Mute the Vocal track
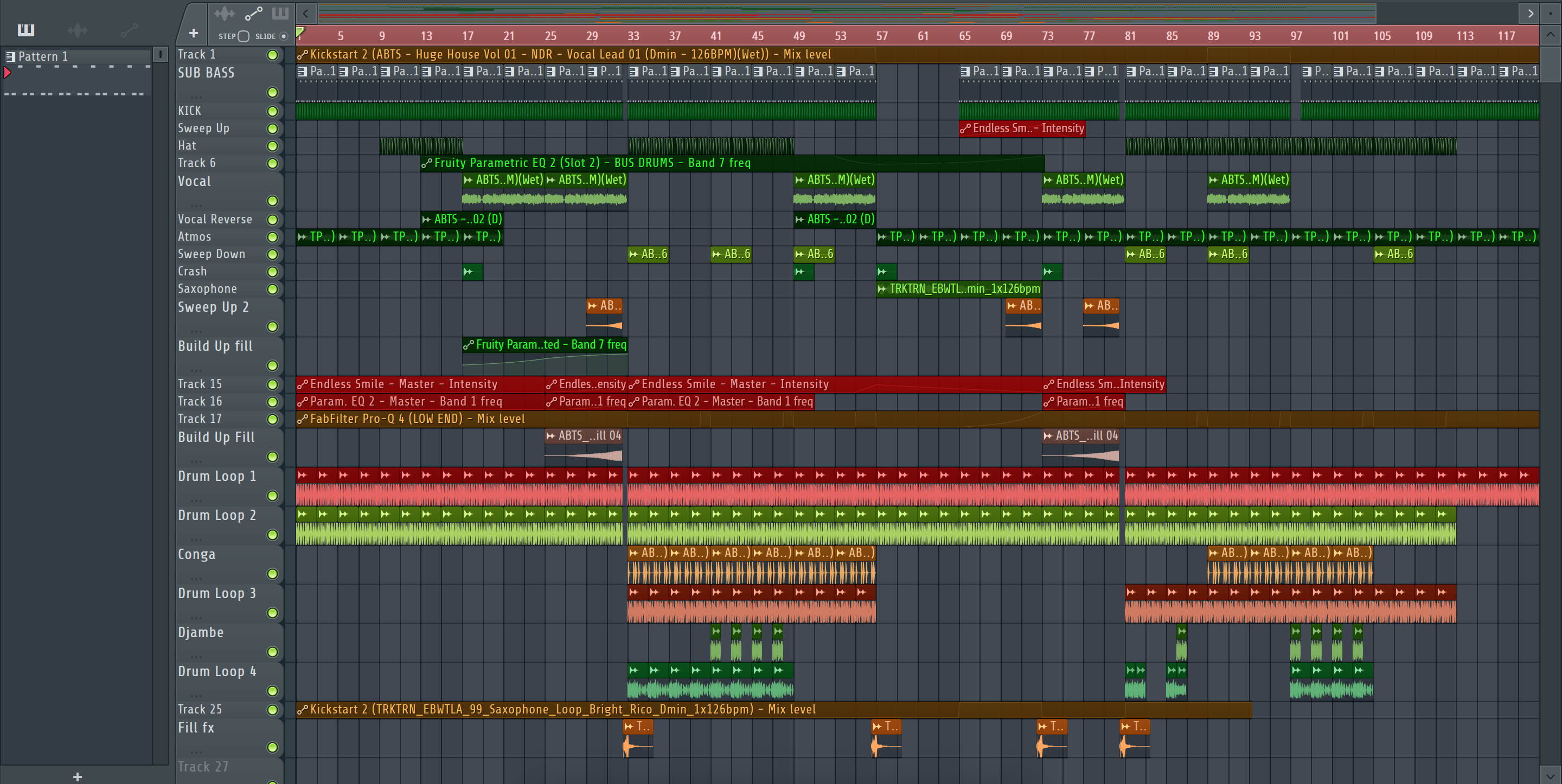Screen dimensions: 1562x784 click(x=272, y=201)
